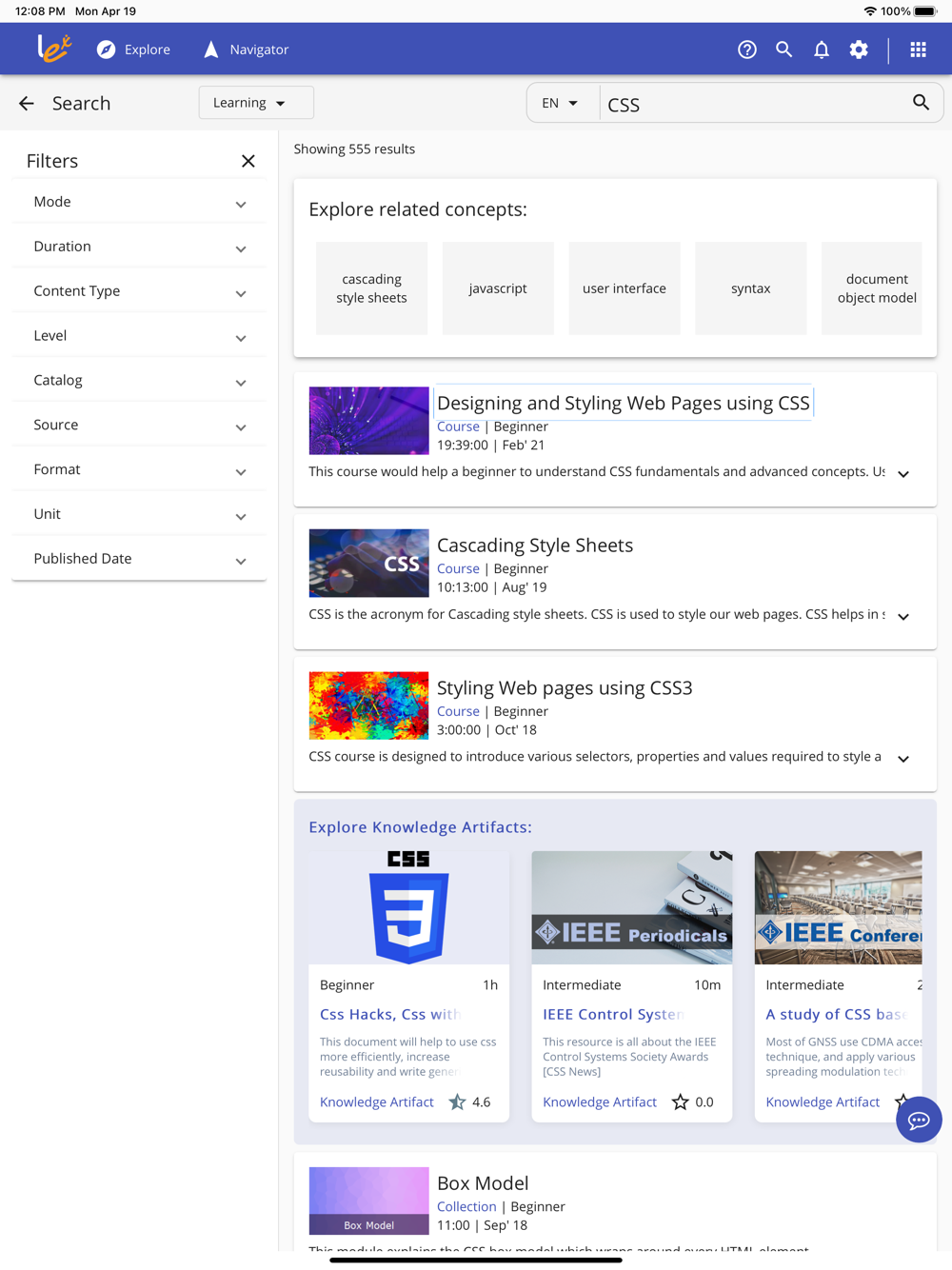Image resolution: width=952 pixels, height=1270 pixels.
Task: Expand the Published Date filter
Action: (139, 559)
